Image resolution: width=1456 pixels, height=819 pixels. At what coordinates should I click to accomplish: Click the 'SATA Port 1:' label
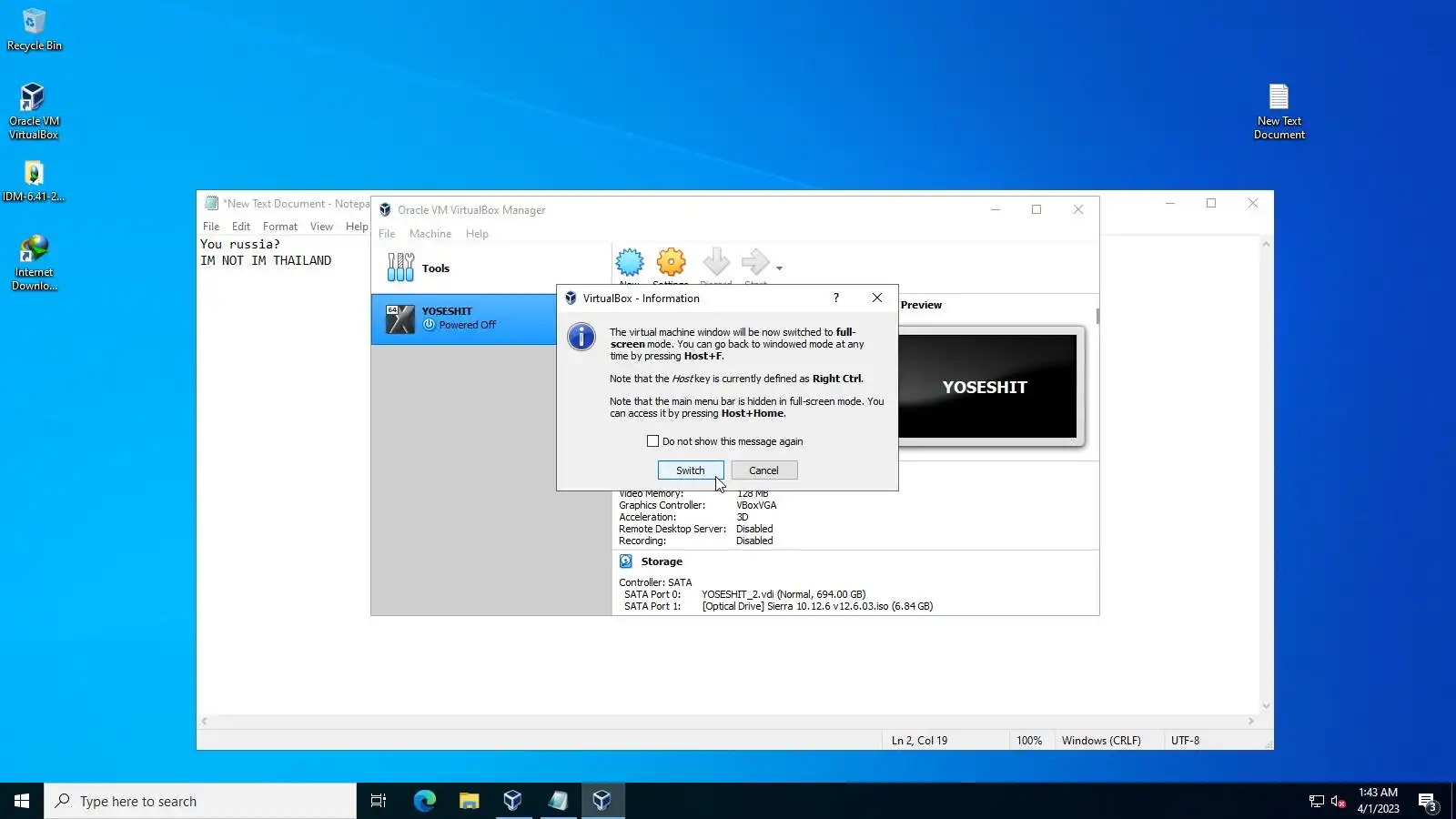[x=652, y=606]
